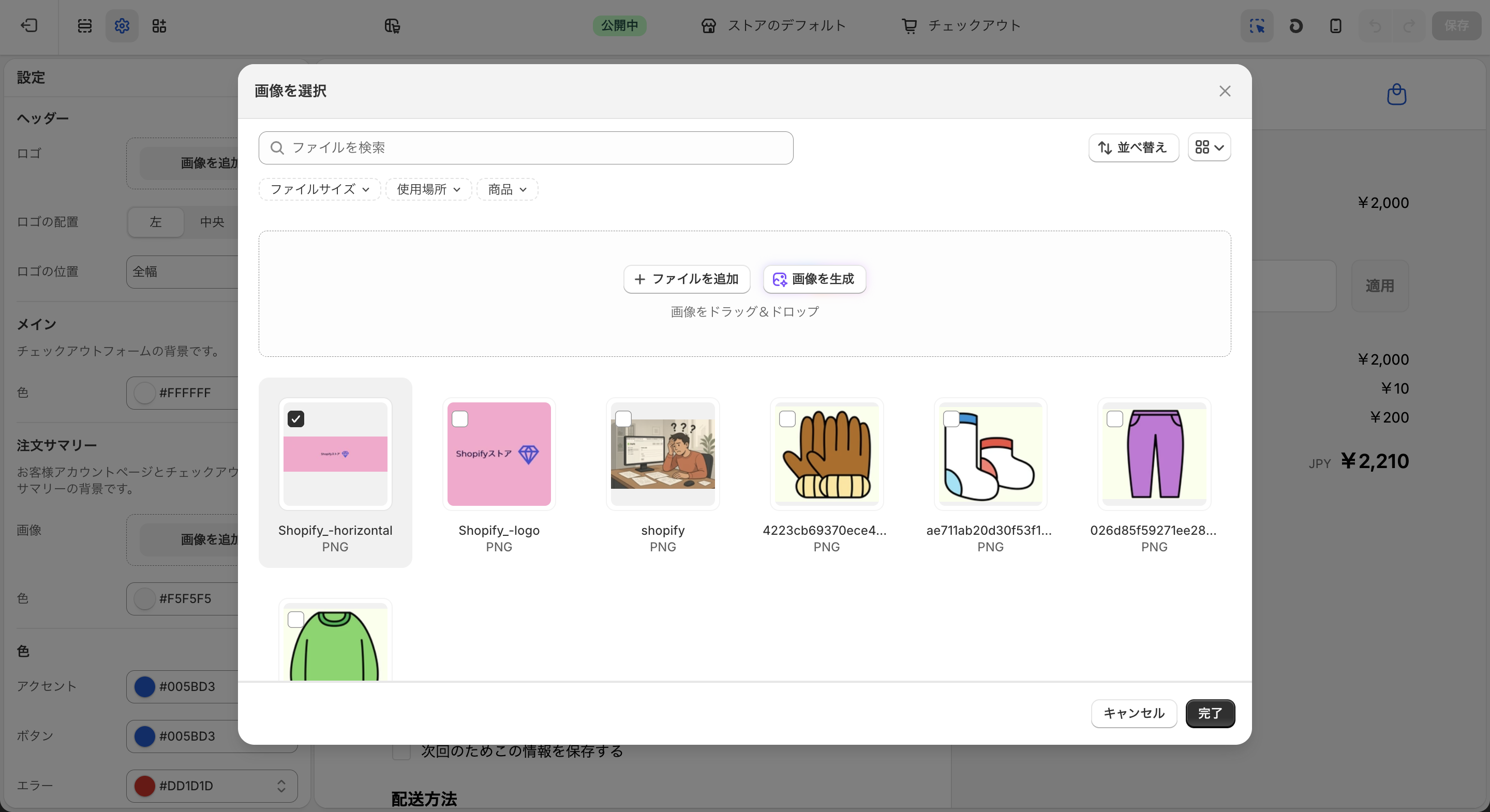Click the one-page checkout layout icon
1490x812 pixels.
[x=392, y=26]
